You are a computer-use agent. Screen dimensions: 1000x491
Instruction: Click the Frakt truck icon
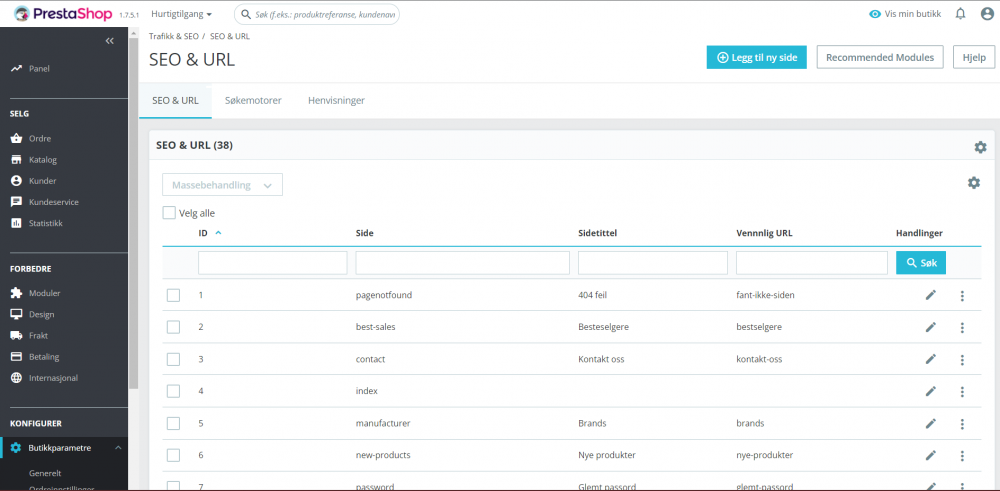point(17,335)
